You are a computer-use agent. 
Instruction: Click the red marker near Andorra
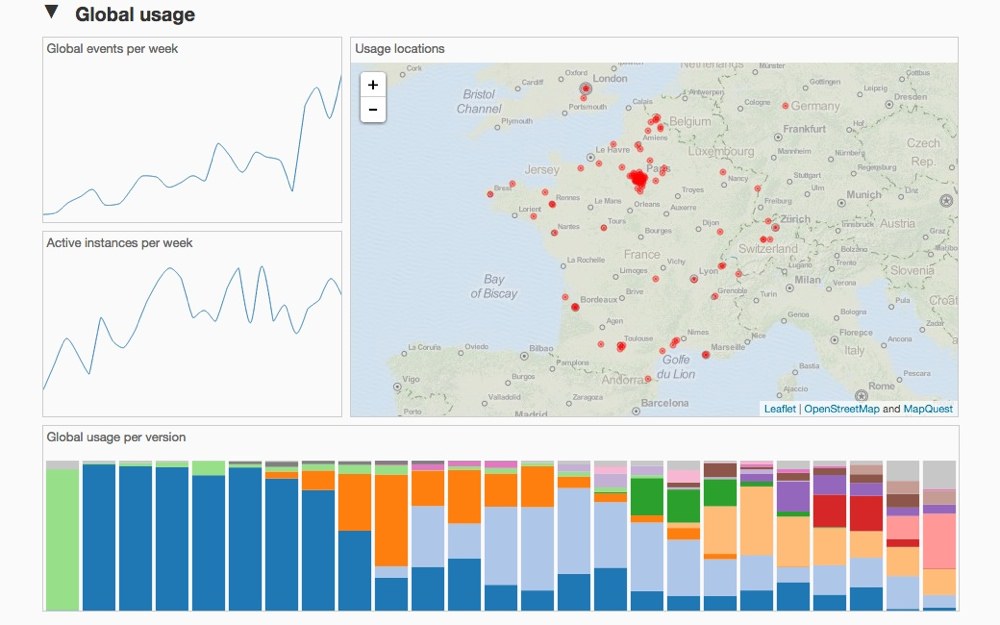[649, 378]
